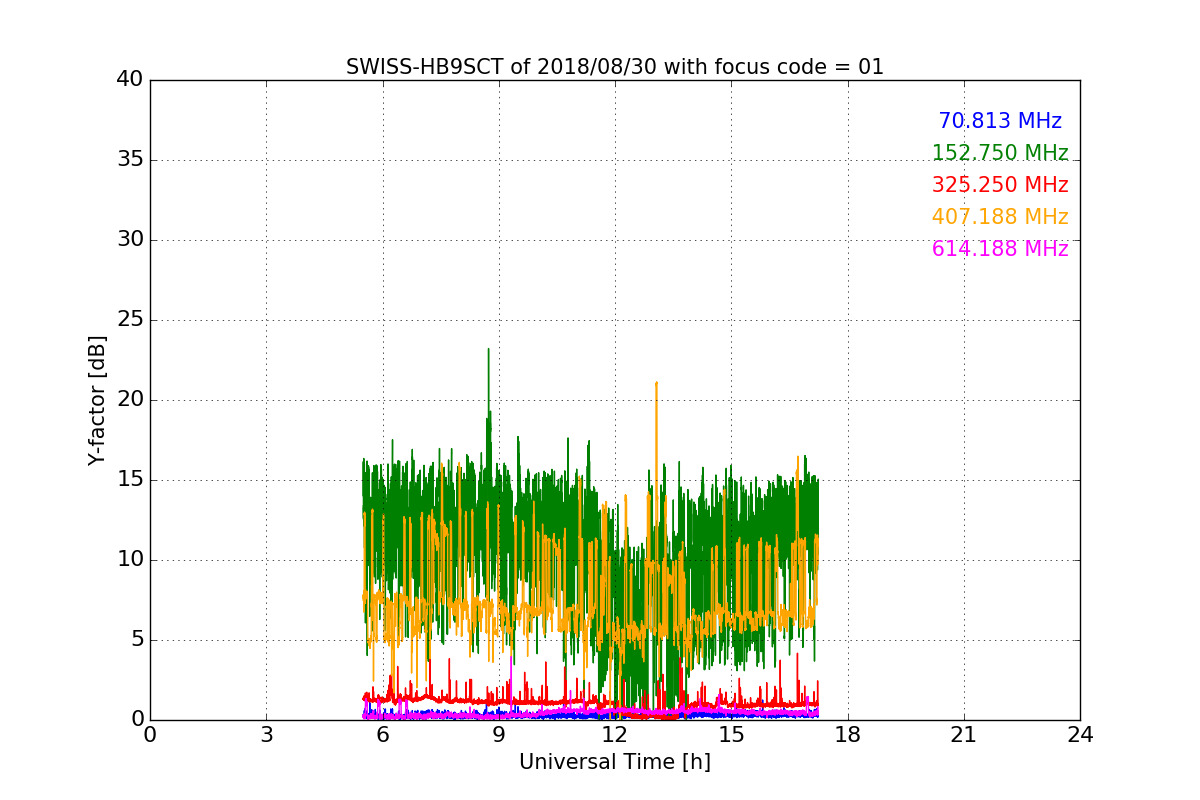This screenshot has width=1200, height=800.
Task: Click the x-axis tick label 6
Action: click(x=382, y=735)
